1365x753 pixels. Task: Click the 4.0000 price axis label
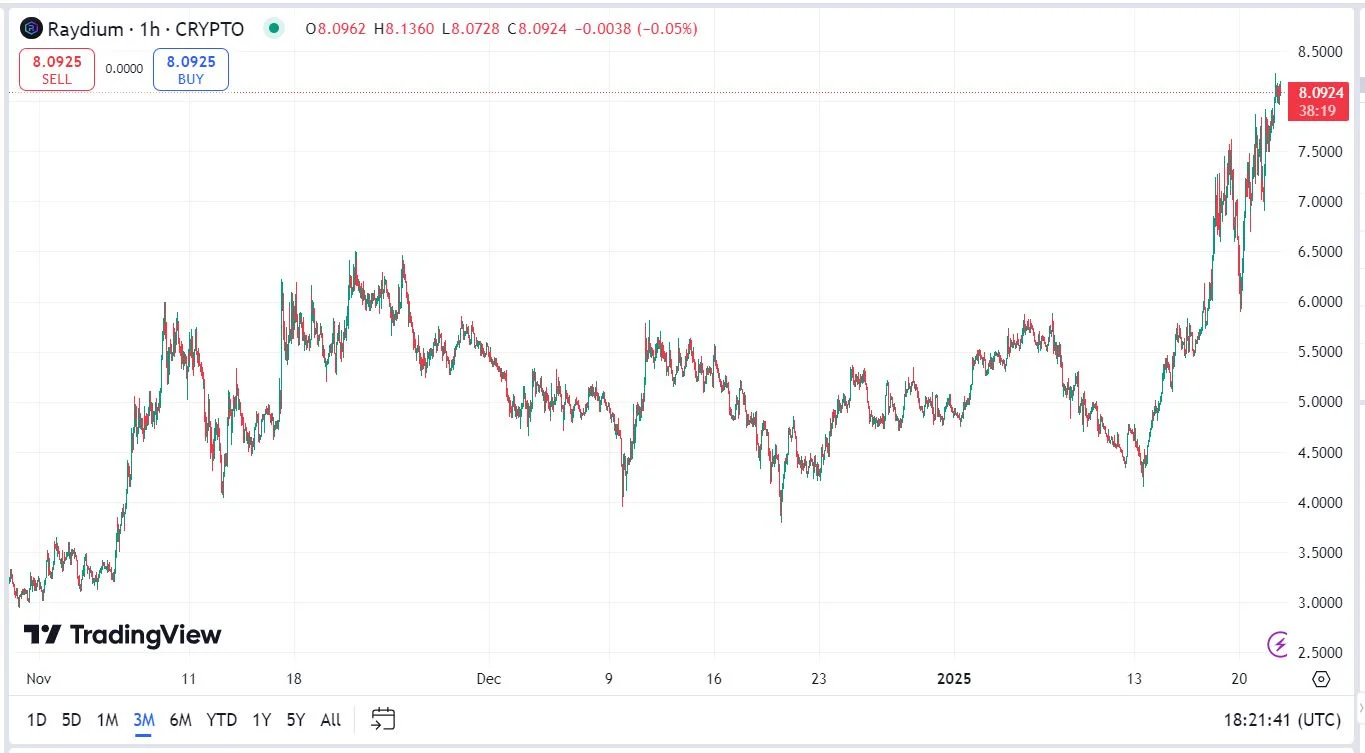[1319, 502]
